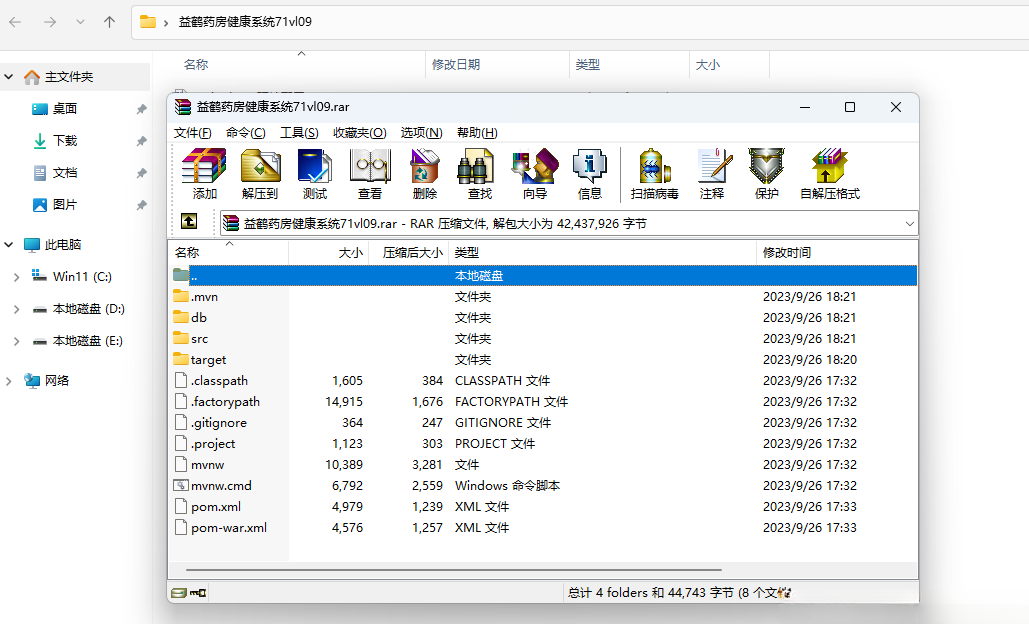Image resolution: width=1029 pixels, height=624 pixels.
Task: Open the View (查看) toolbar icon
Action: [x=370, y=173]
